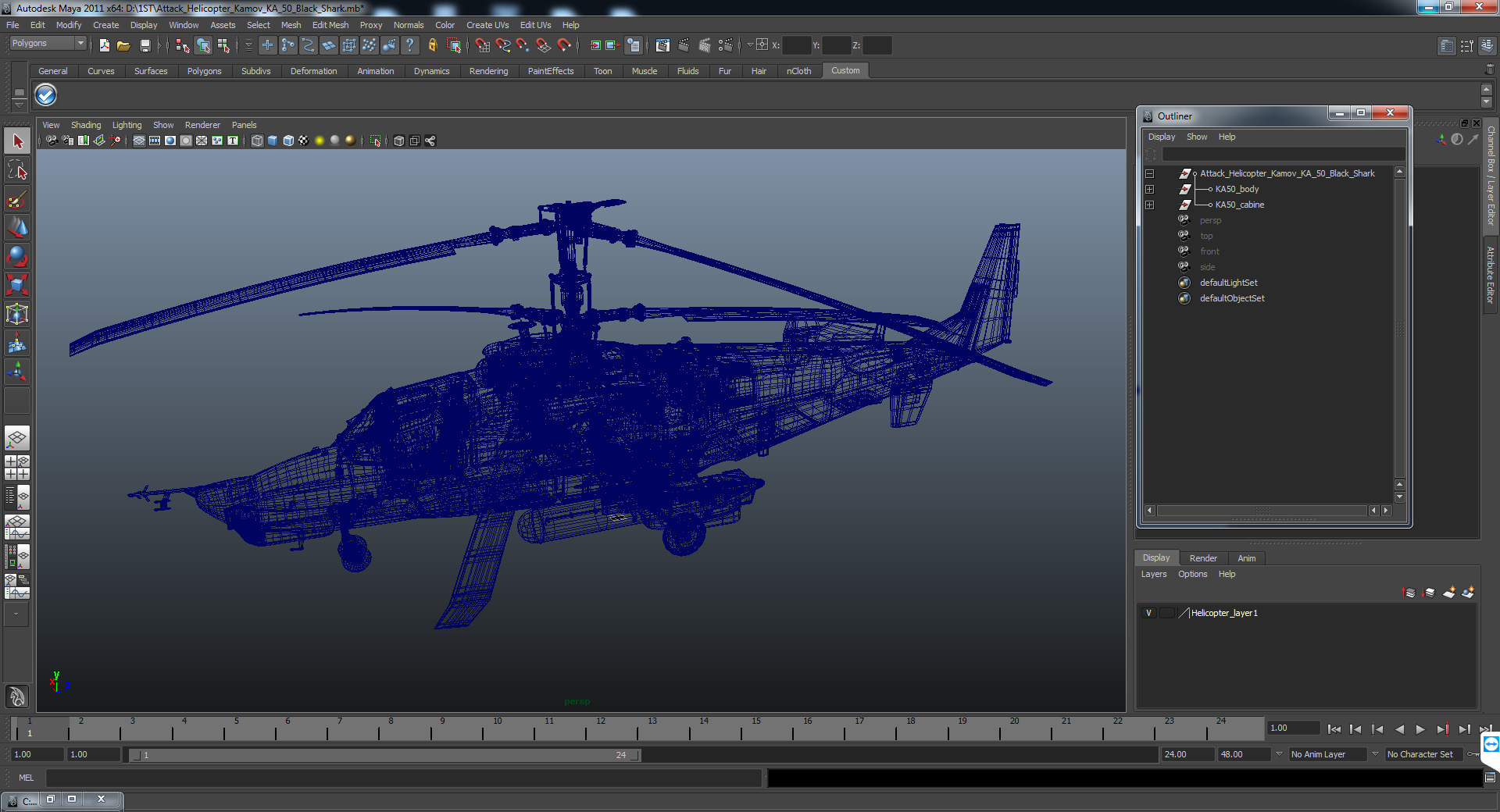Open the Script Editor icon
The width and height of the screenshot is (1500, 812).
click(x=1490, y=778)
